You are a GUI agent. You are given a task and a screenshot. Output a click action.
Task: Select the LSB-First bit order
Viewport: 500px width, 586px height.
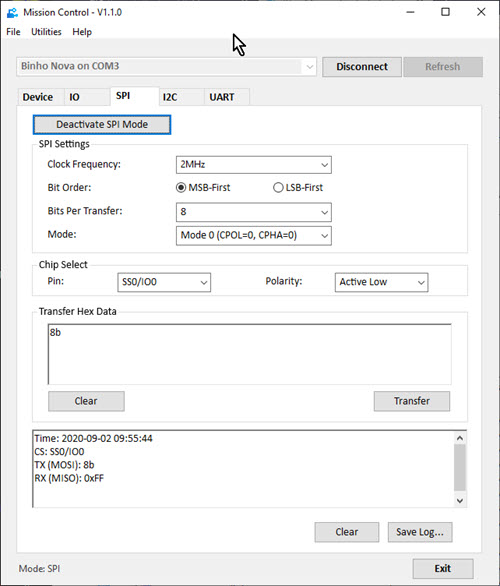[298, 188]
